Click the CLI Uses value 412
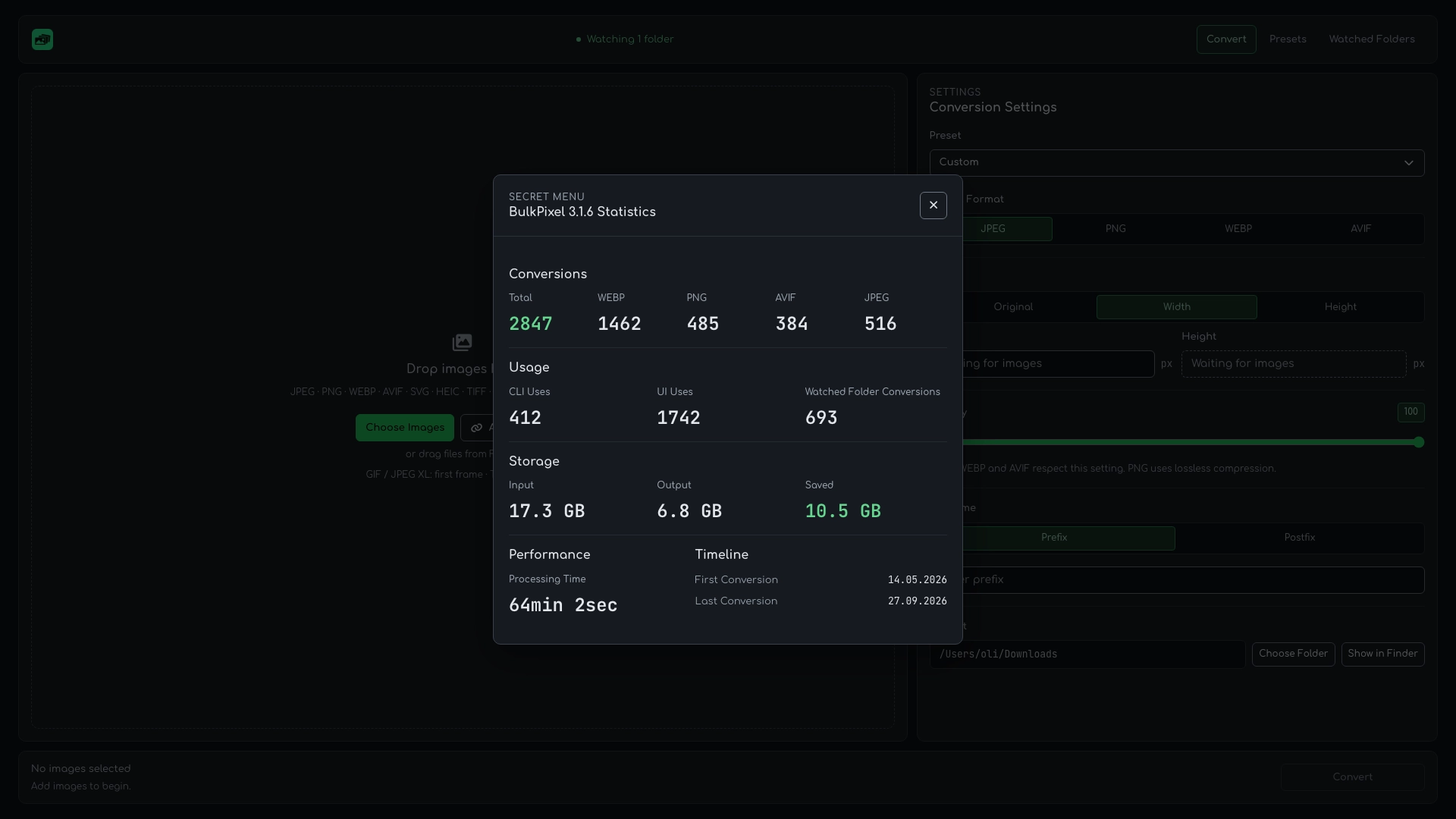The image size is (1456, 819). pos(525,418)
